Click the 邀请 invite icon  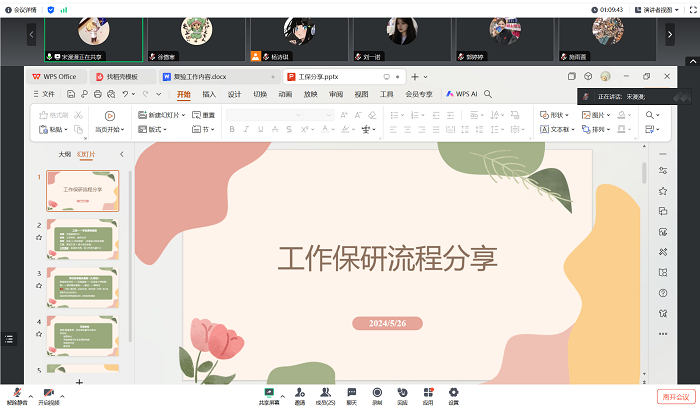click(x=299, y=392)
